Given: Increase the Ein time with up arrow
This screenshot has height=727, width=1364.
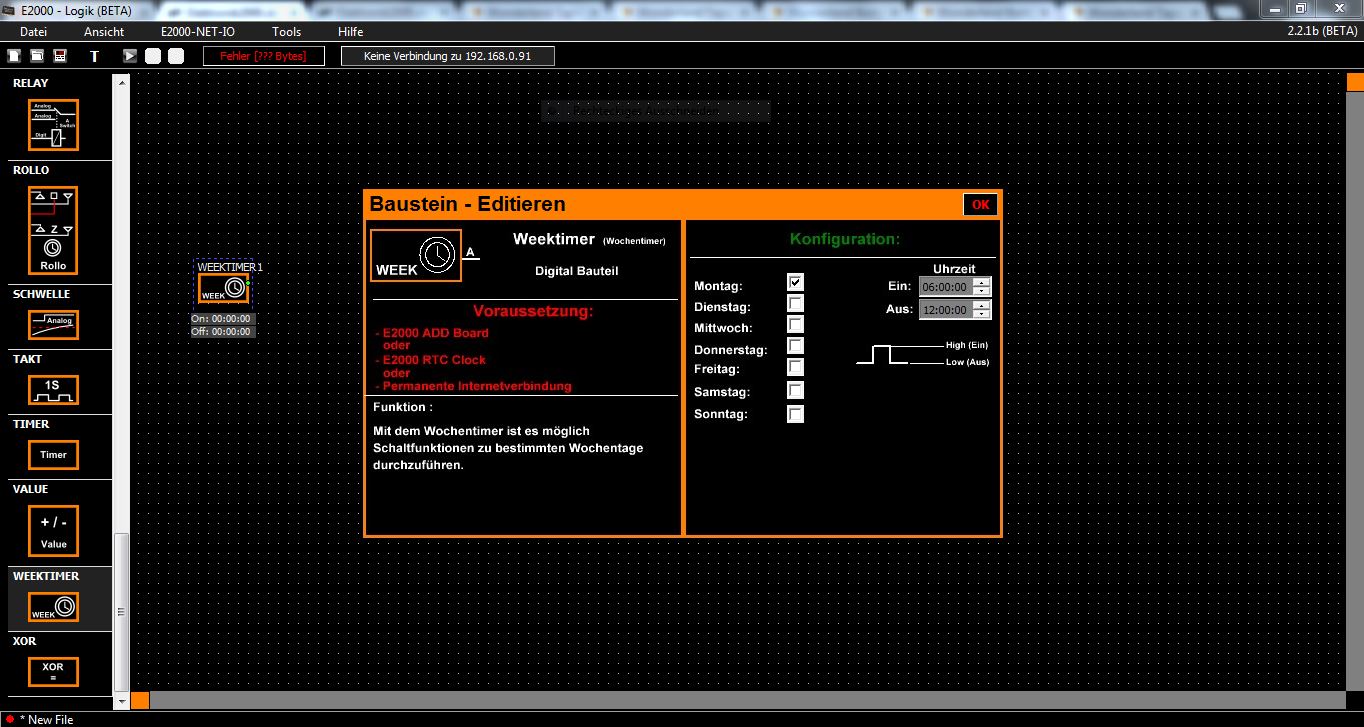Looking at the screenshot, I should [982, 282].
